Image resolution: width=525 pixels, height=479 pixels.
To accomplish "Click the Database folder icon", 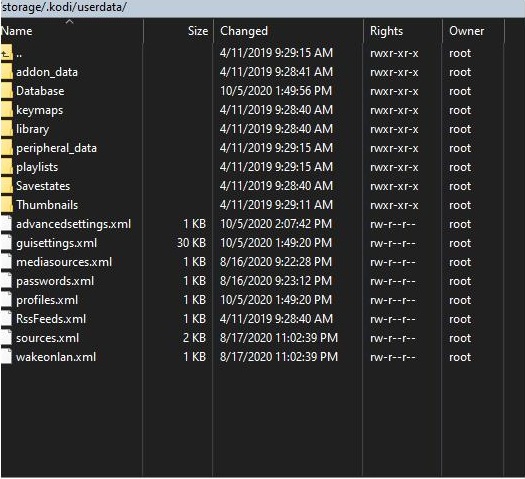I will 7,91.
